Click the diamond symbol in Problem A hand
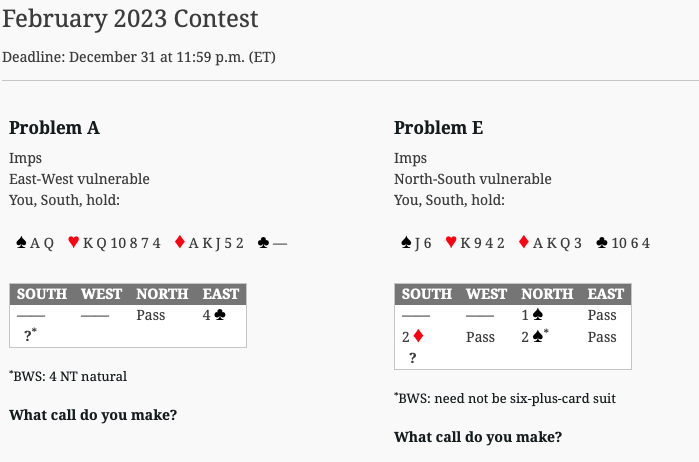This screenshot has width=699, height=462. [x=180, y=243]
